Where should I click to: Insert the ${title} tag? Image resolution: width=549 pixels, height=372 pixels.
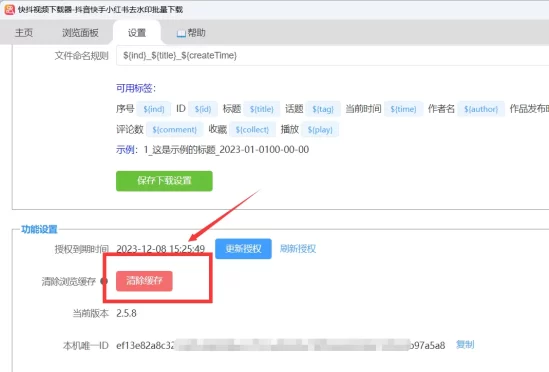262,109
